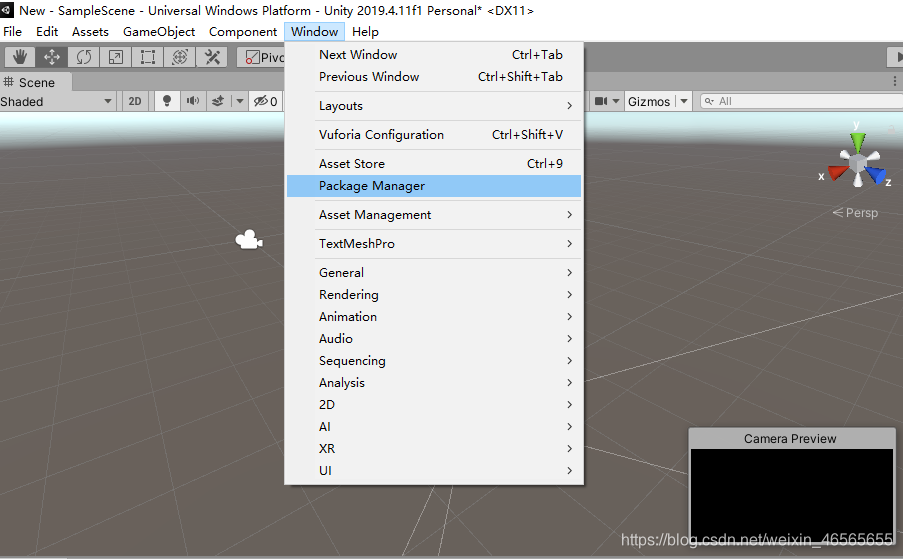The height and width of the screenshot is (559, 903).
Task: Open the GameObject menu
Action: click(x=159, y=32)
